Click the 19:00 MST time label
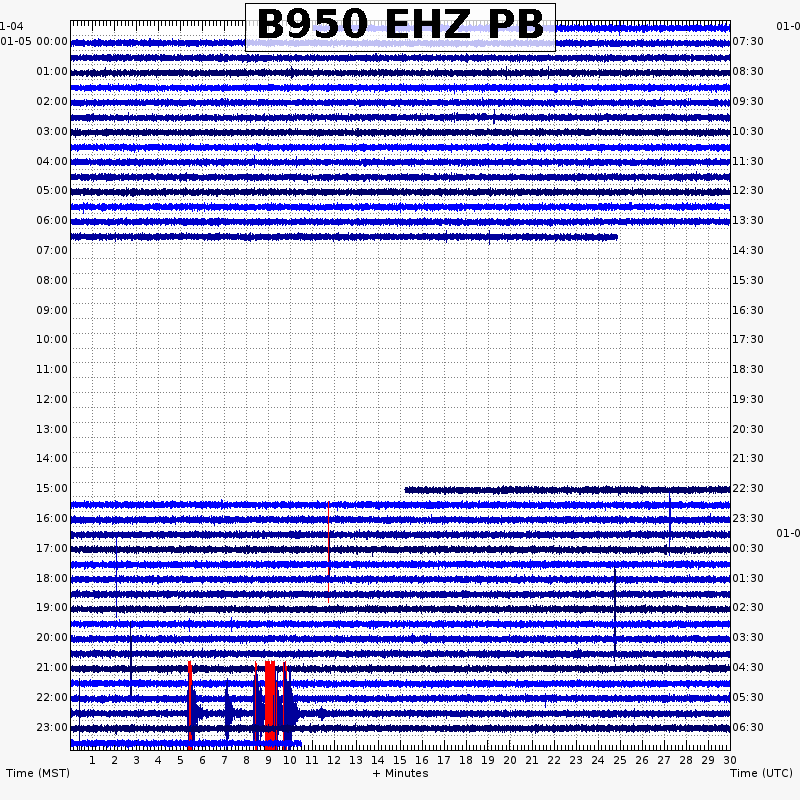The image size is (800, 800). pos(52,608)
